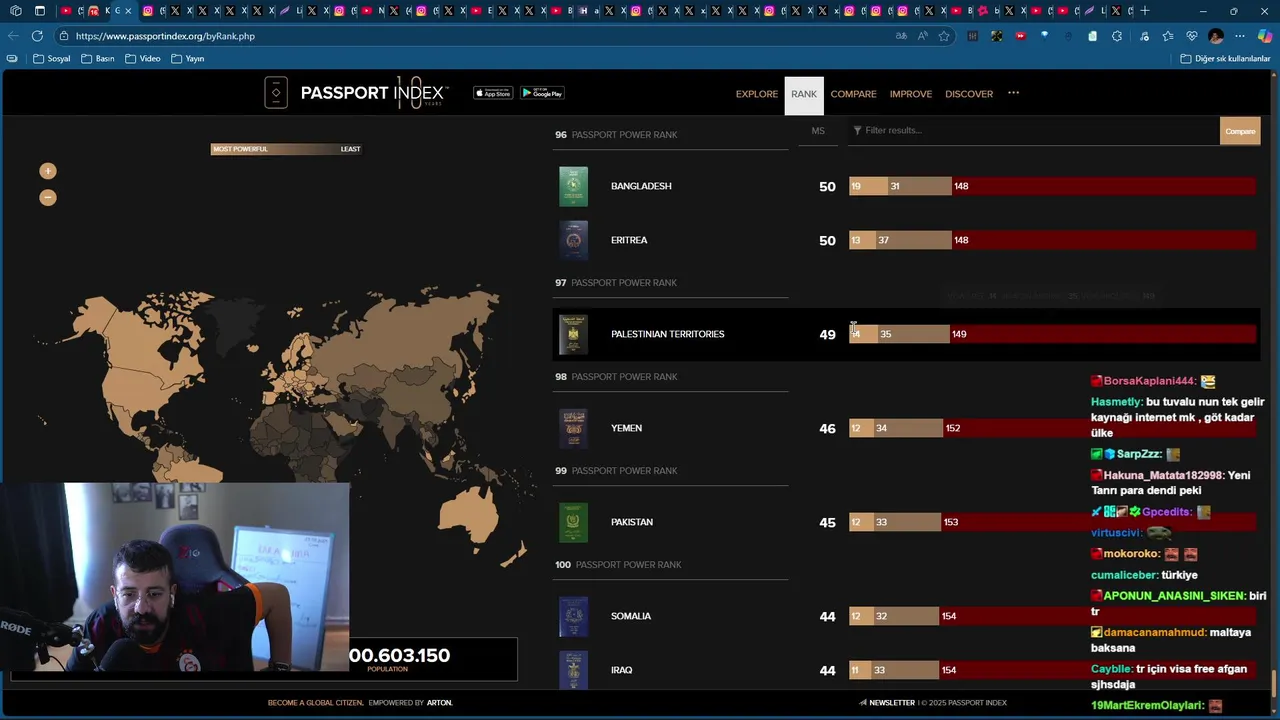Open a new browser tab with plus
Image resolution: width=1280 pixels, height=720 pixels.
tap(1145, 11)
